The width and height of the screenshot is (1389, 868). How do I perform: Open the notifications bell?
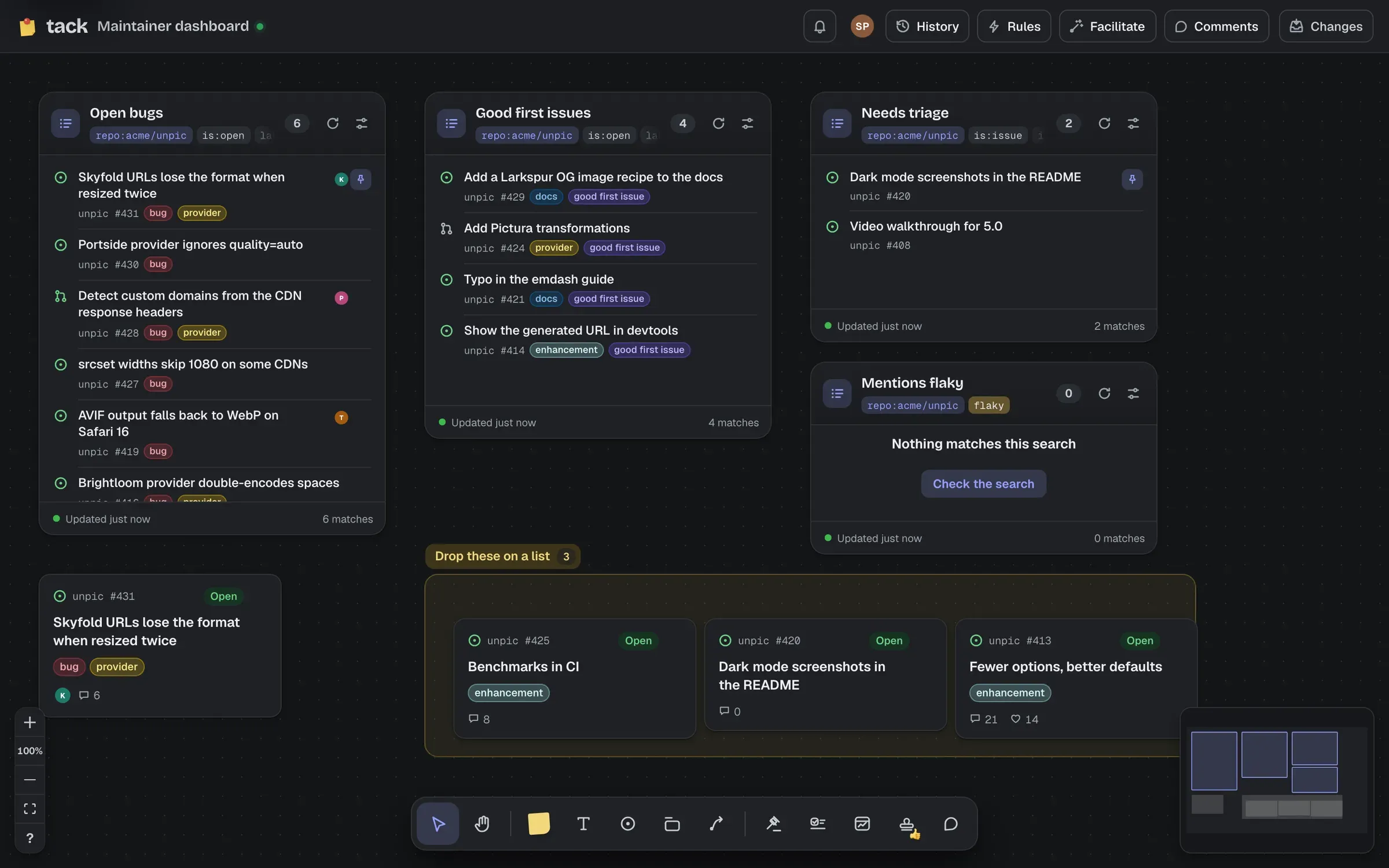[820, 26]
